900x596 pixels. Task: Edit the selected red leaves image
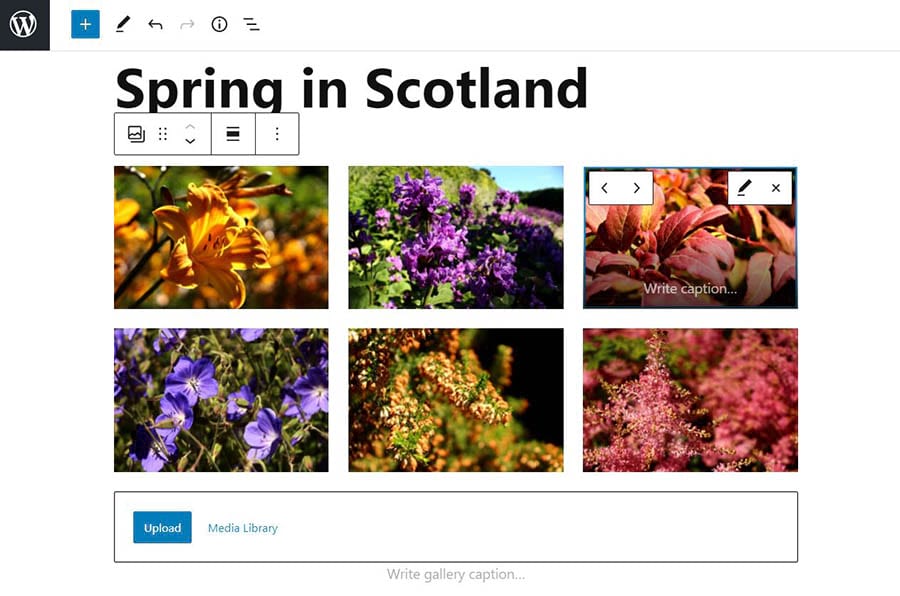tap(744, 188)
